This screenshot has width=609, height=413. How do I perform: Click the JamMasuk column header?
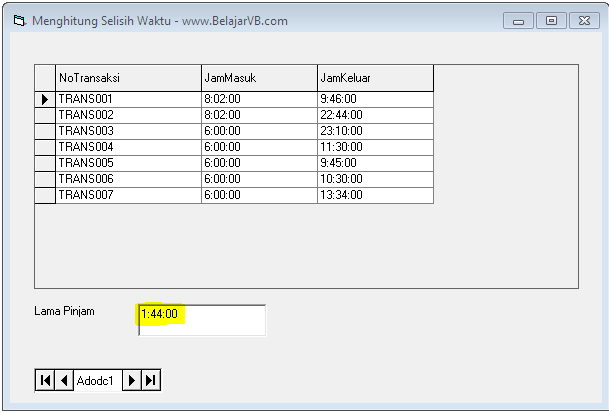pos(259,78)
